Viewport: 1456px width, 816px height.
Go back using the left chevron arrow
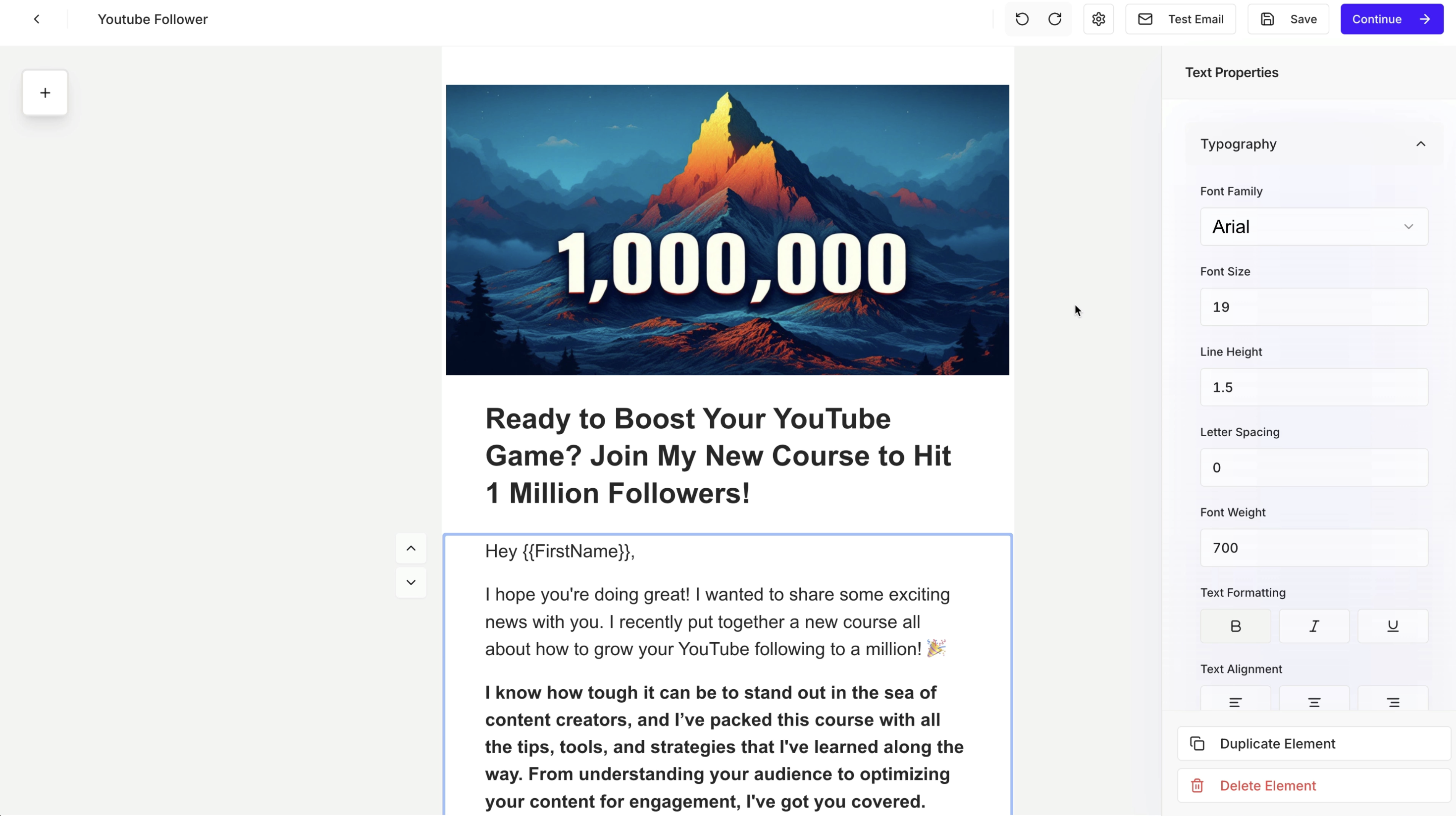pos(37,19)
